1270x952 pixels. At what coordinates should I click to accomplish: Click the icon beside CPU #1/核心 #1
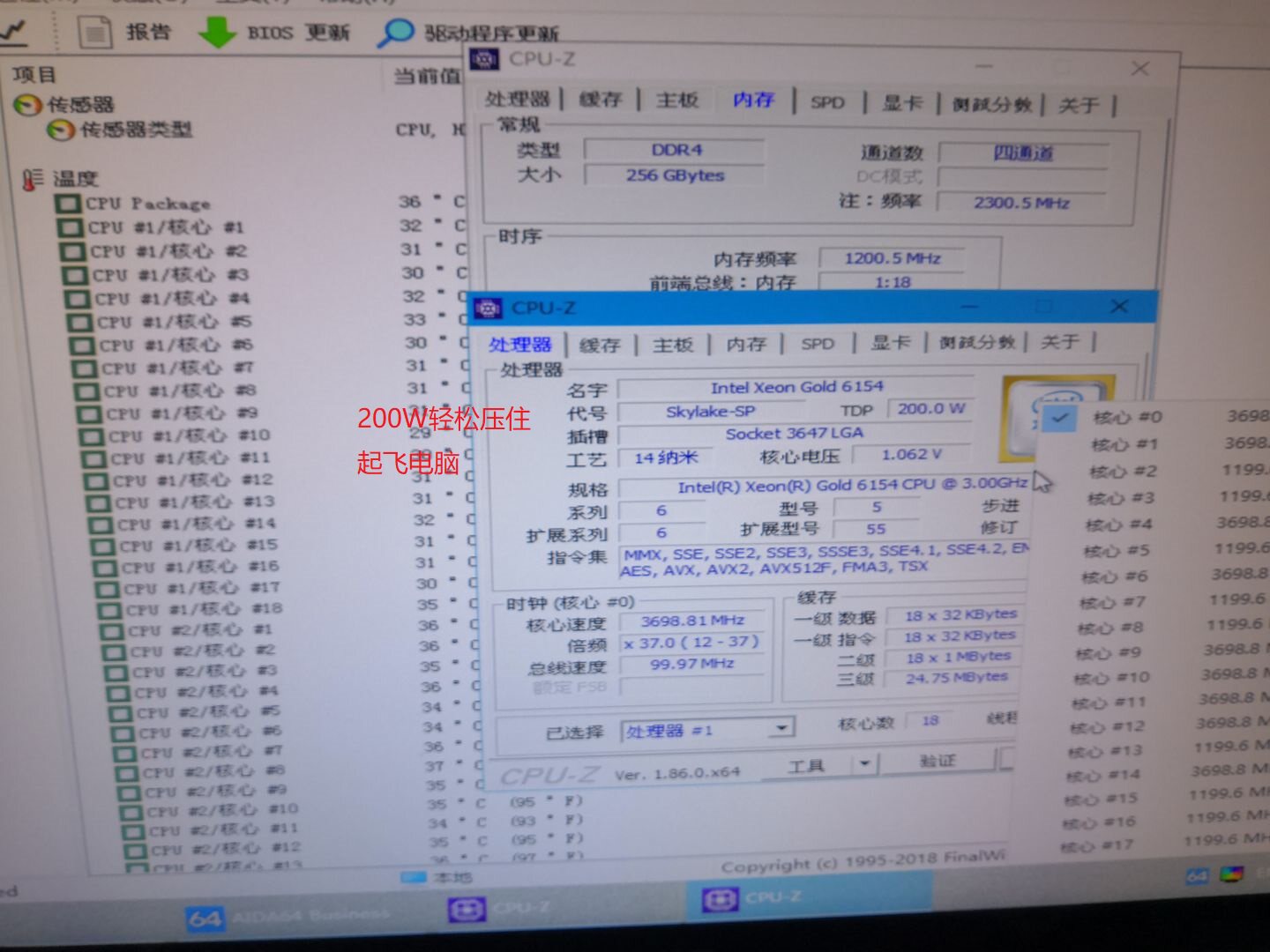pos(71,227)
